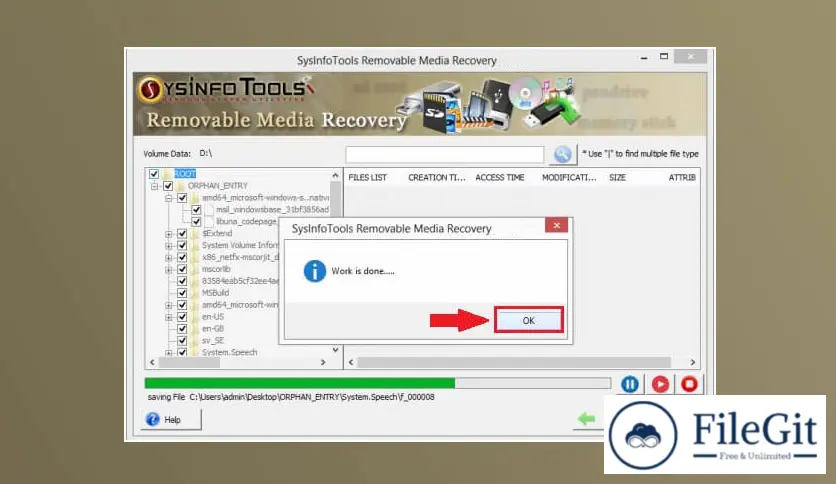Click the file list horizontal scrollbar thumb
Viewport: 836px width, 484px height.
(x=514, y=362)
